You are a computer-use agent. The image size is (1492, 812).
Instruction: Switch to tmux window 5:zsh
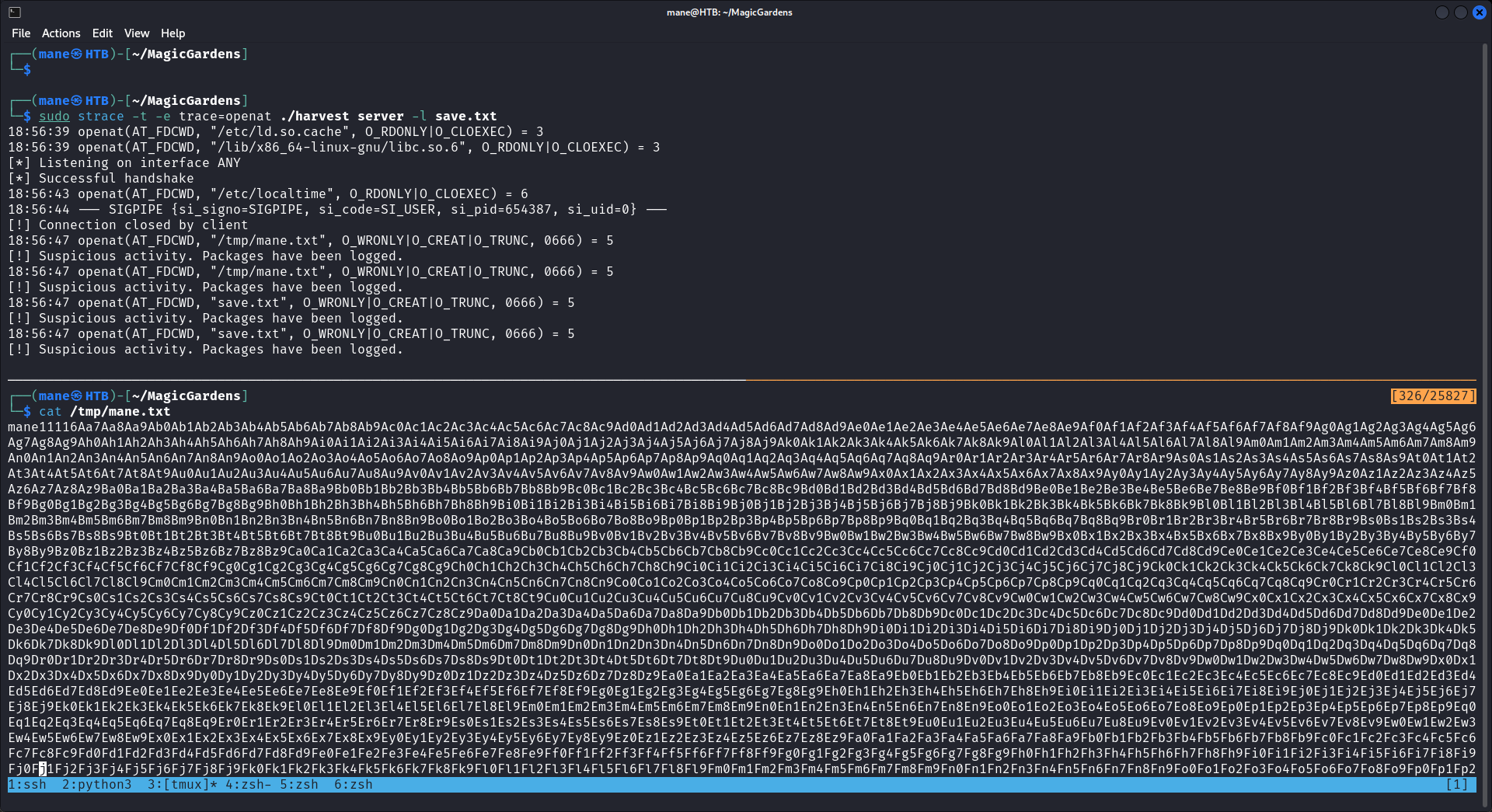[x=299, y=785]
